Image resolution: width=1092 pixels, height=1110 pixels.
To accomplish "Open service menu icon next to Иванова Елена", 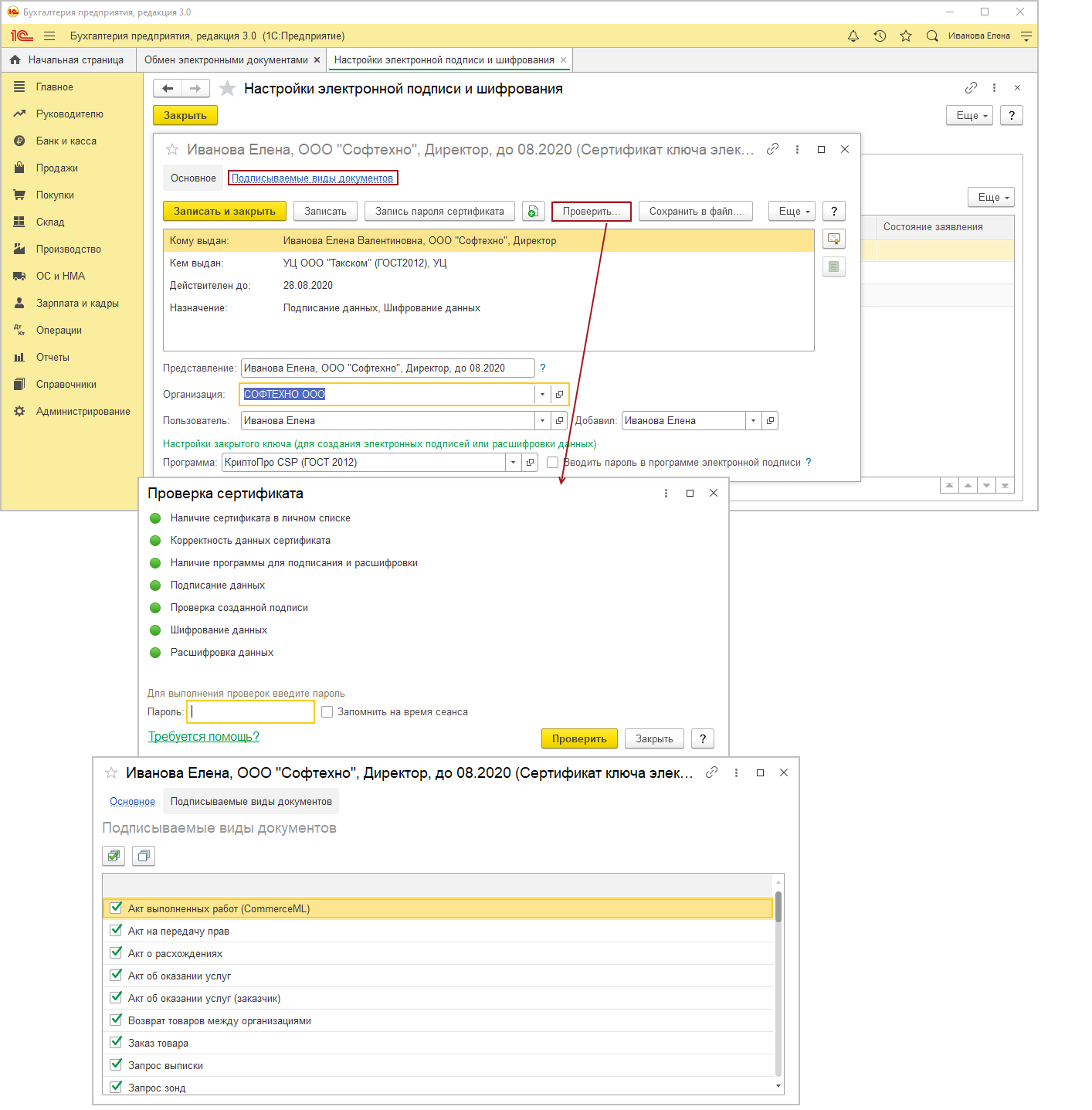I will click(x=1026, y=36).
